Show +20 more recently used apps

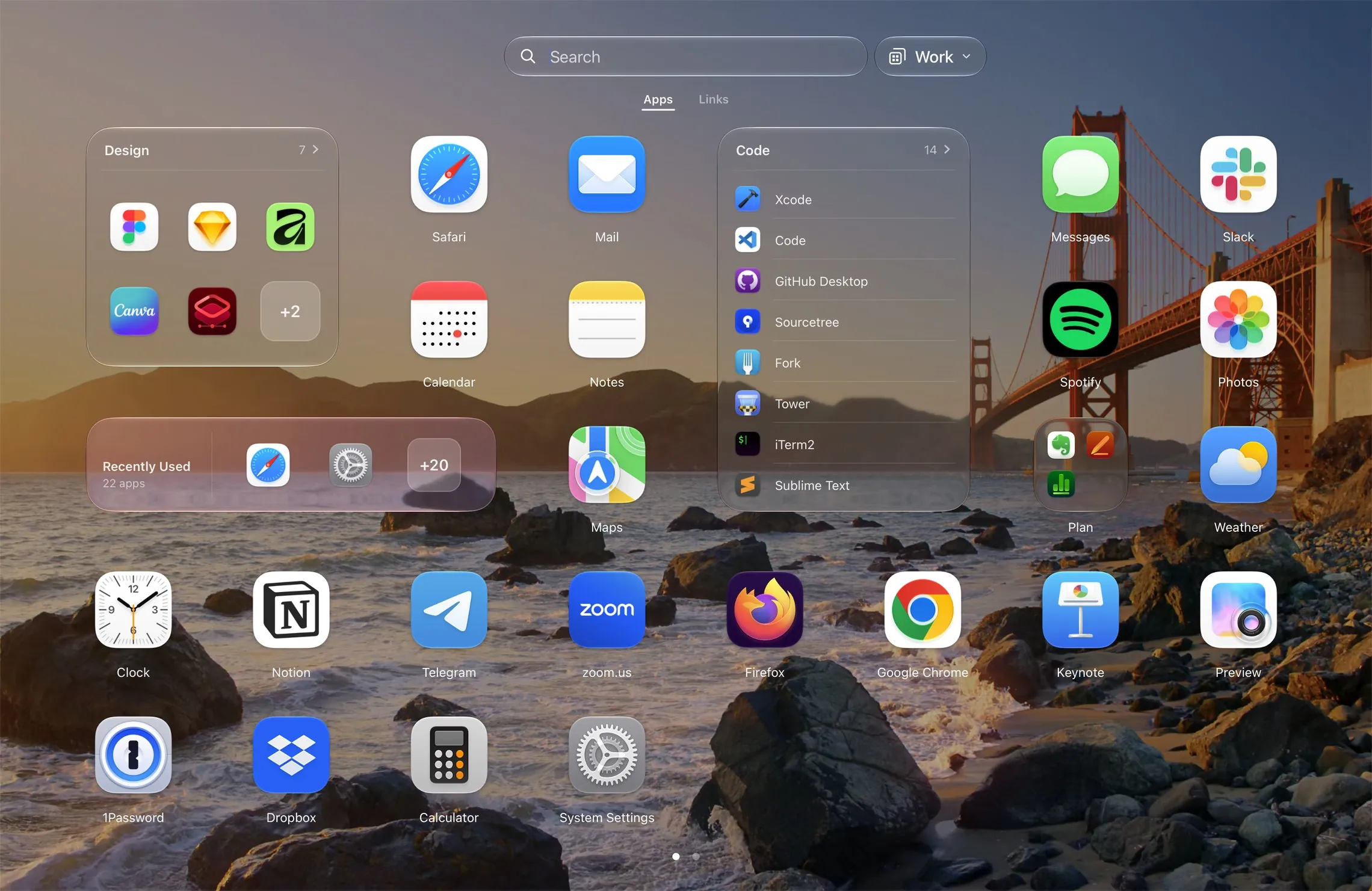(434, 465)
